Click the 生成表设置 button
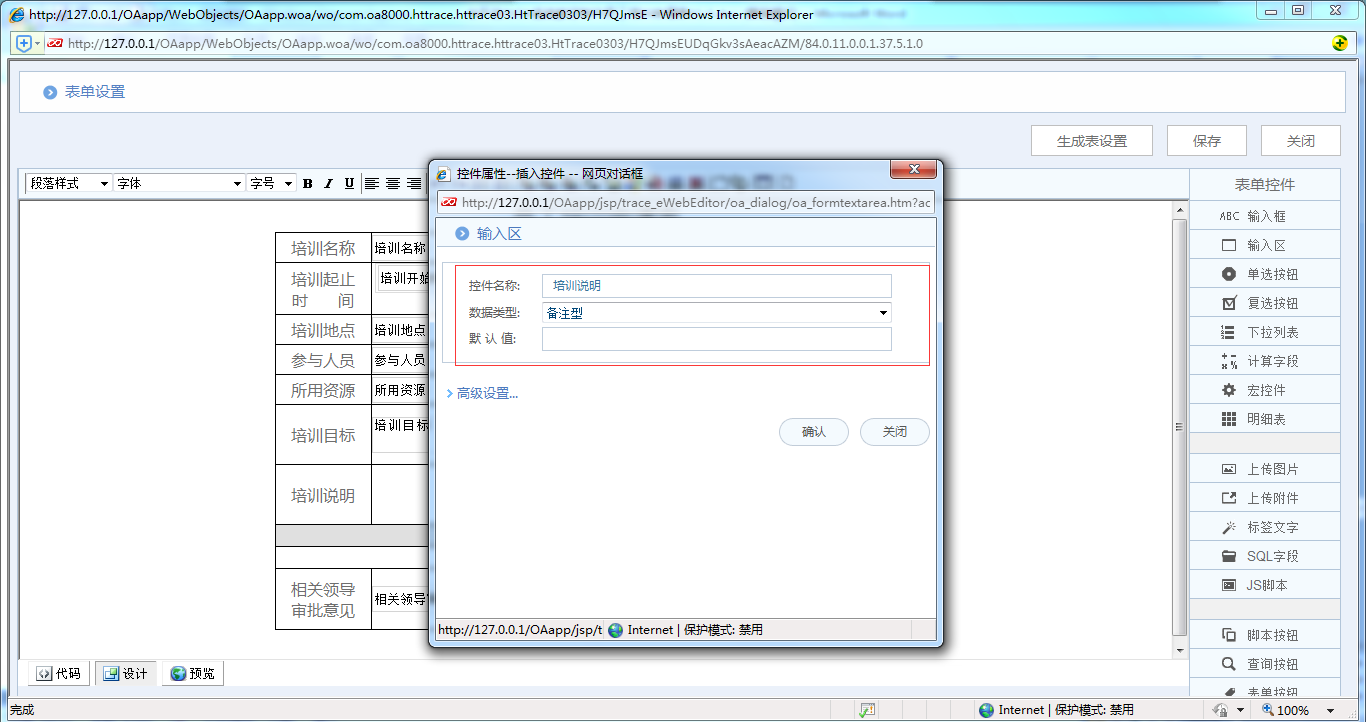 click(x=1091, y=140)
